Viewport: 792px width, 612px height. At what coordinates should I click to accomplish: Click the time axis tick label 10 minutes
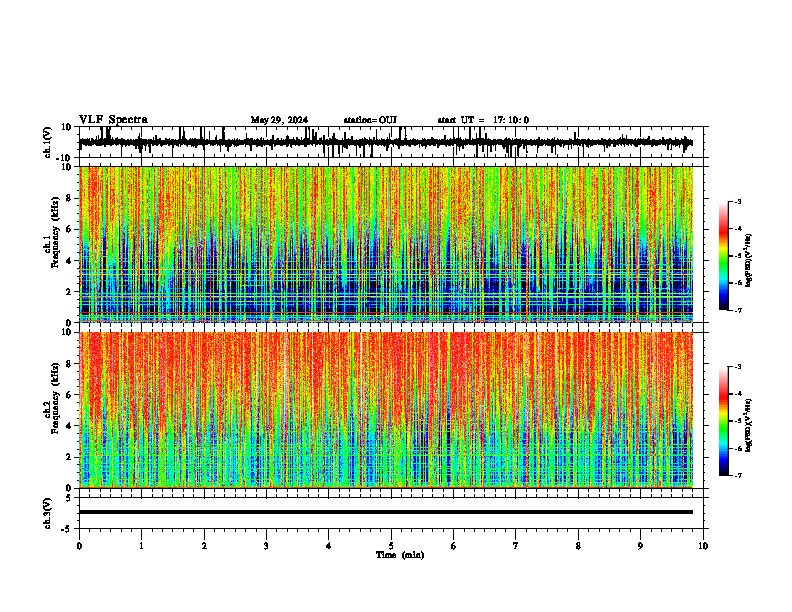(x=703, y=545)
